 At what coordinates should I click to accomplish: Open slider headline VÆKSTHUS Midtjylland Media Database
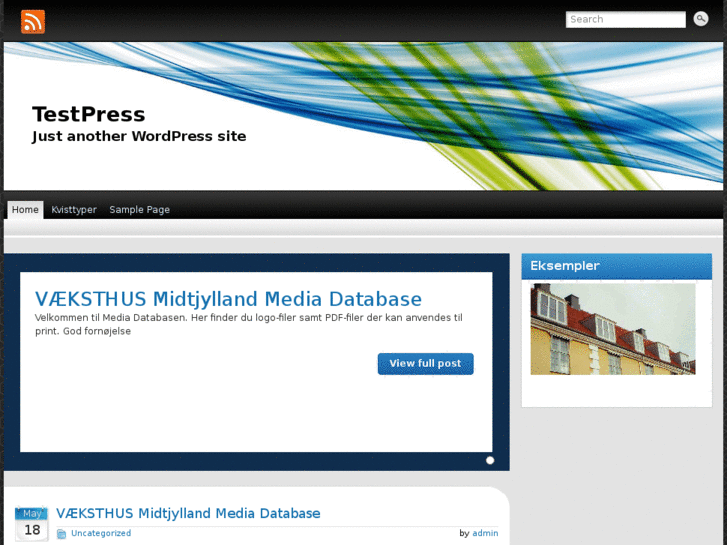(229, 299)
